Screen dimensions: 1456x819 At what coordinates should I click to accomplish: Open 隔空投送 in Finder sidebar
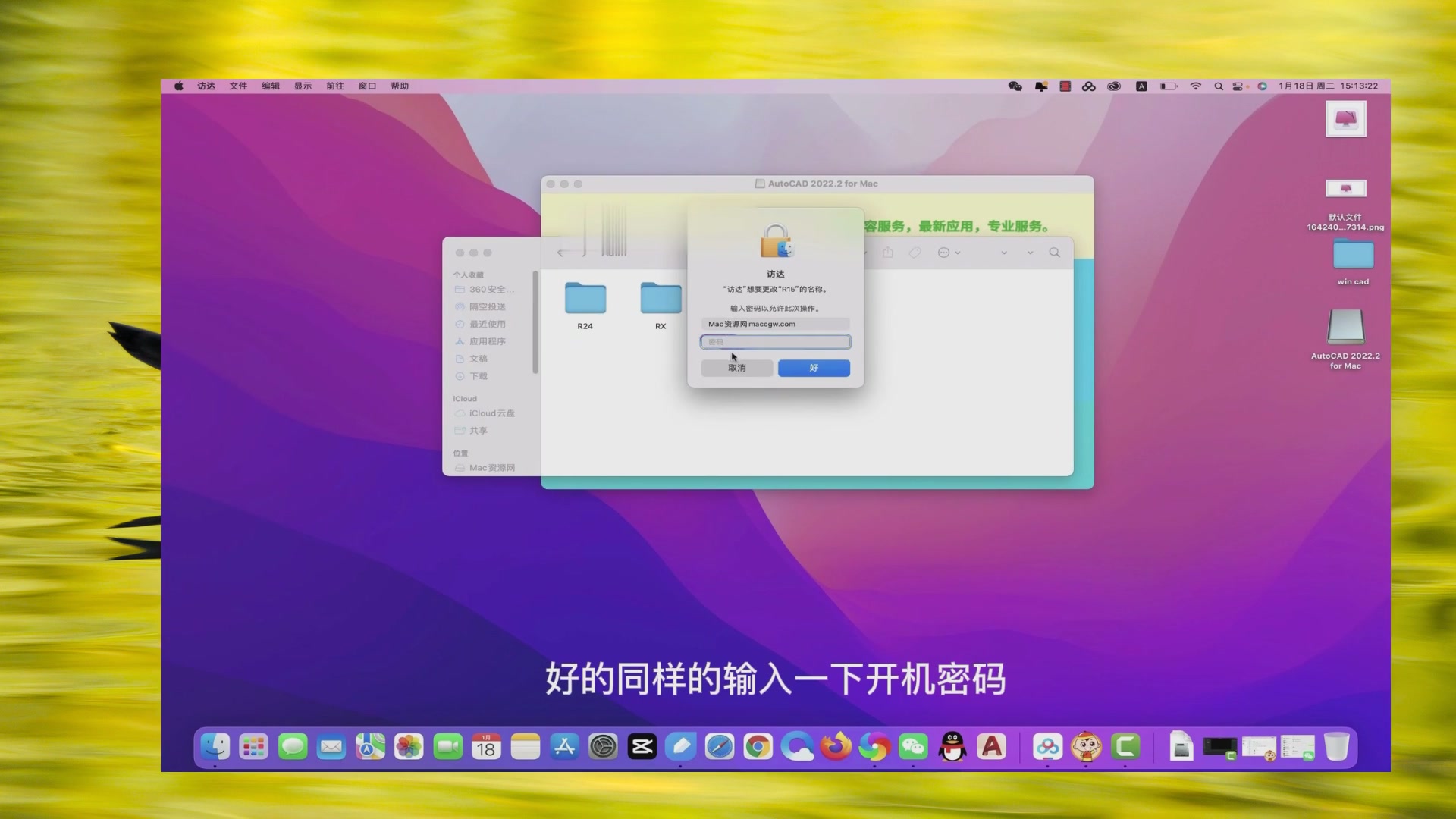pyautogui.click(x=480, y=307)
